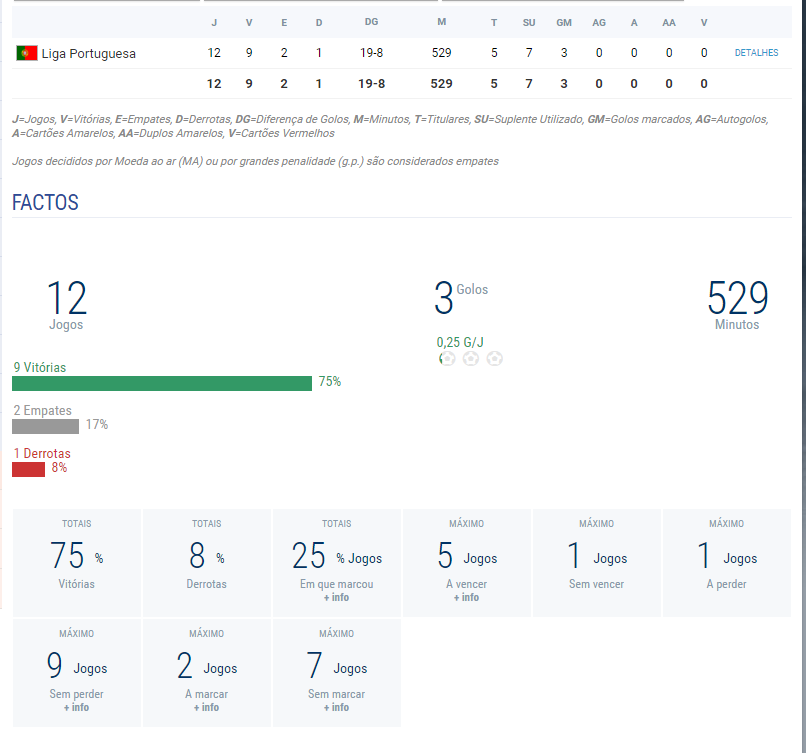
Task: Open + info under A vencer
Action: tap(466, 597)
